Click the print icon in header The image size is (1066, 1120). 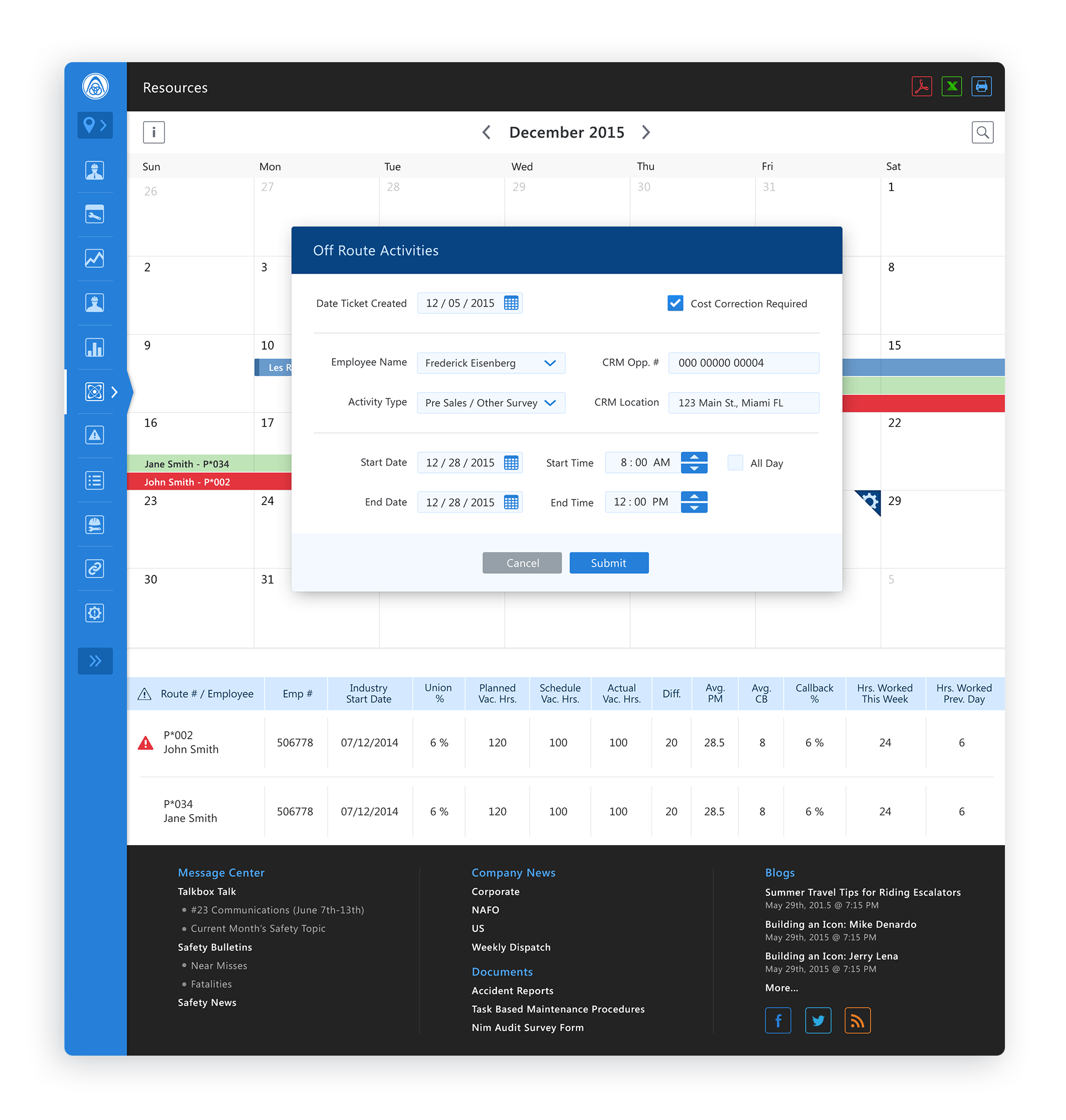(x=982, y=87)
